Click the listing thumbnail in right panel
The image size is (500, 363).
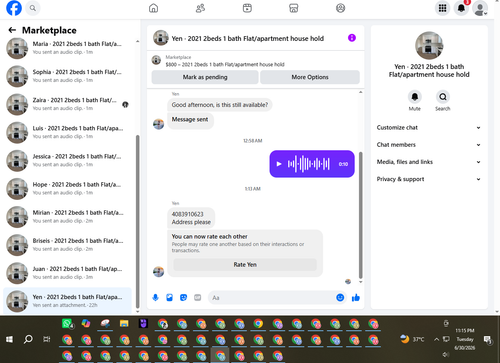click(x=429, y=46)
